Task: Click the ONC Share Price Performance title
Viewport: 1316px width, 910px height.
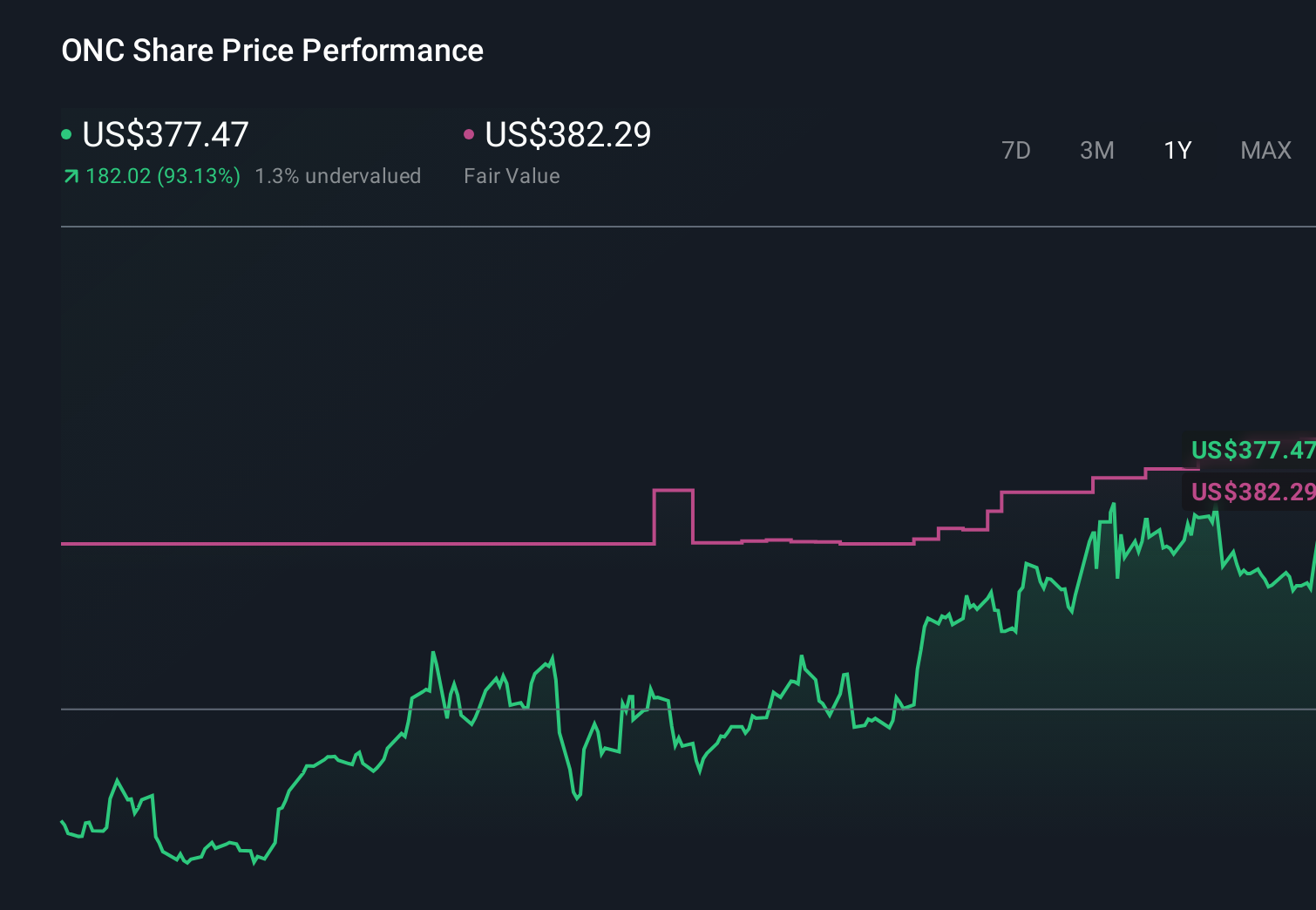Action: [x=272, y=50]
